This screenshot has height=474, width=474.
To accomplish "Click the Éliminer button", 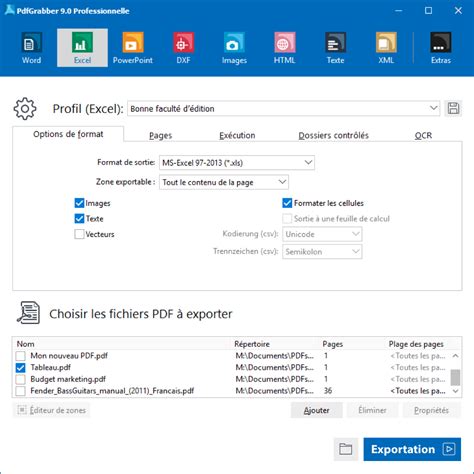I will [x=372, y=410].
